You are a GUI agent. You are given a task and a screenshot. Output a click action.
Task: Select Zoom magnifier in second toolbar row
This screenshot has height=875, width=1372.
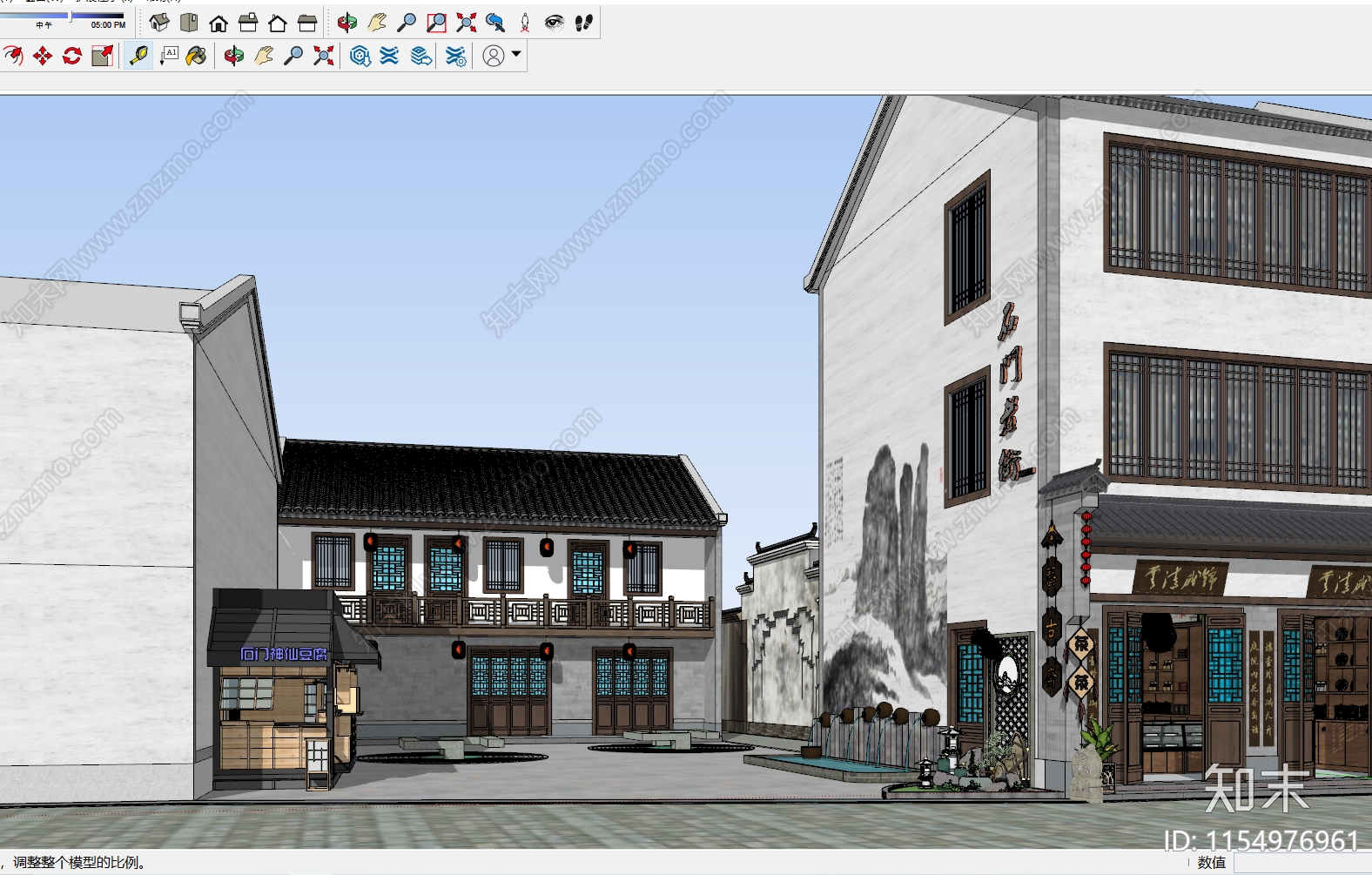[293, 56]
